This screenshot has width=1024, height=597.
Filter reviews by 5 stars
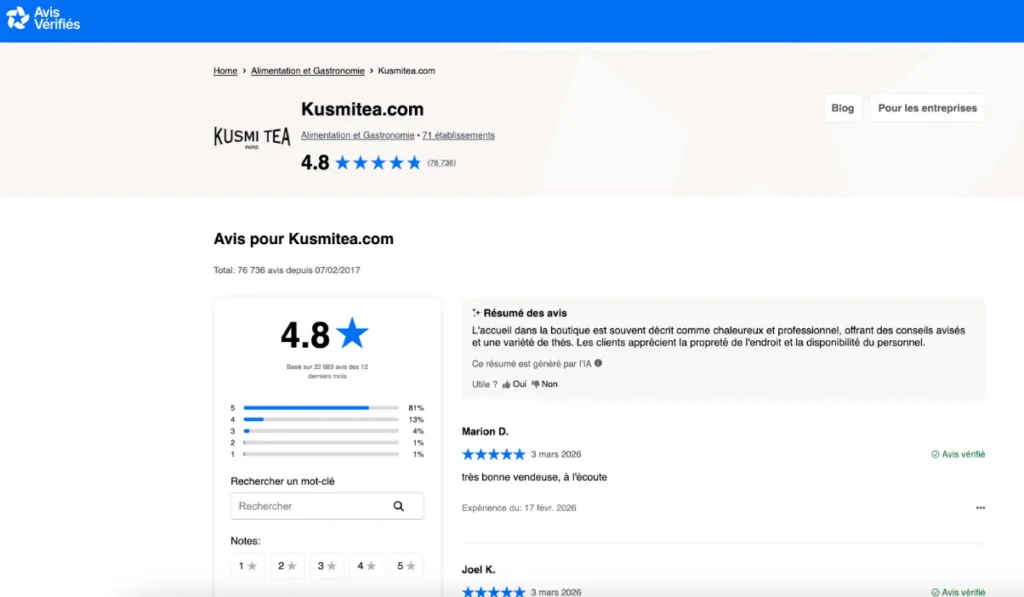click(406, 566)
